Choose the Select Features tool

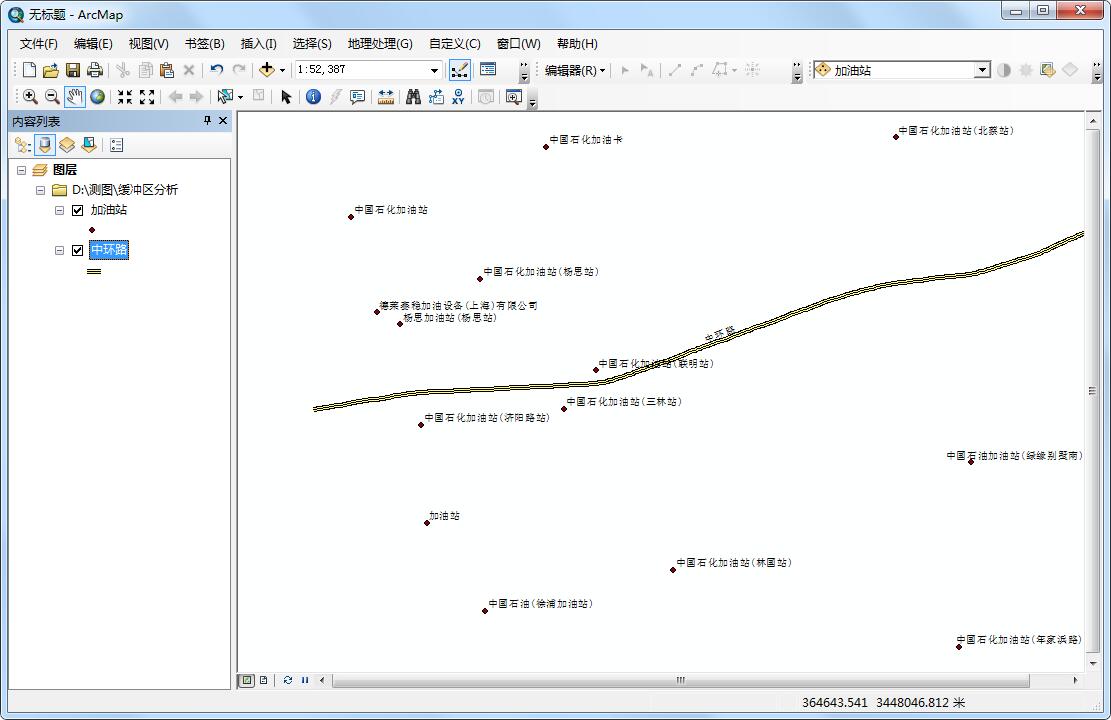point(225,96)
